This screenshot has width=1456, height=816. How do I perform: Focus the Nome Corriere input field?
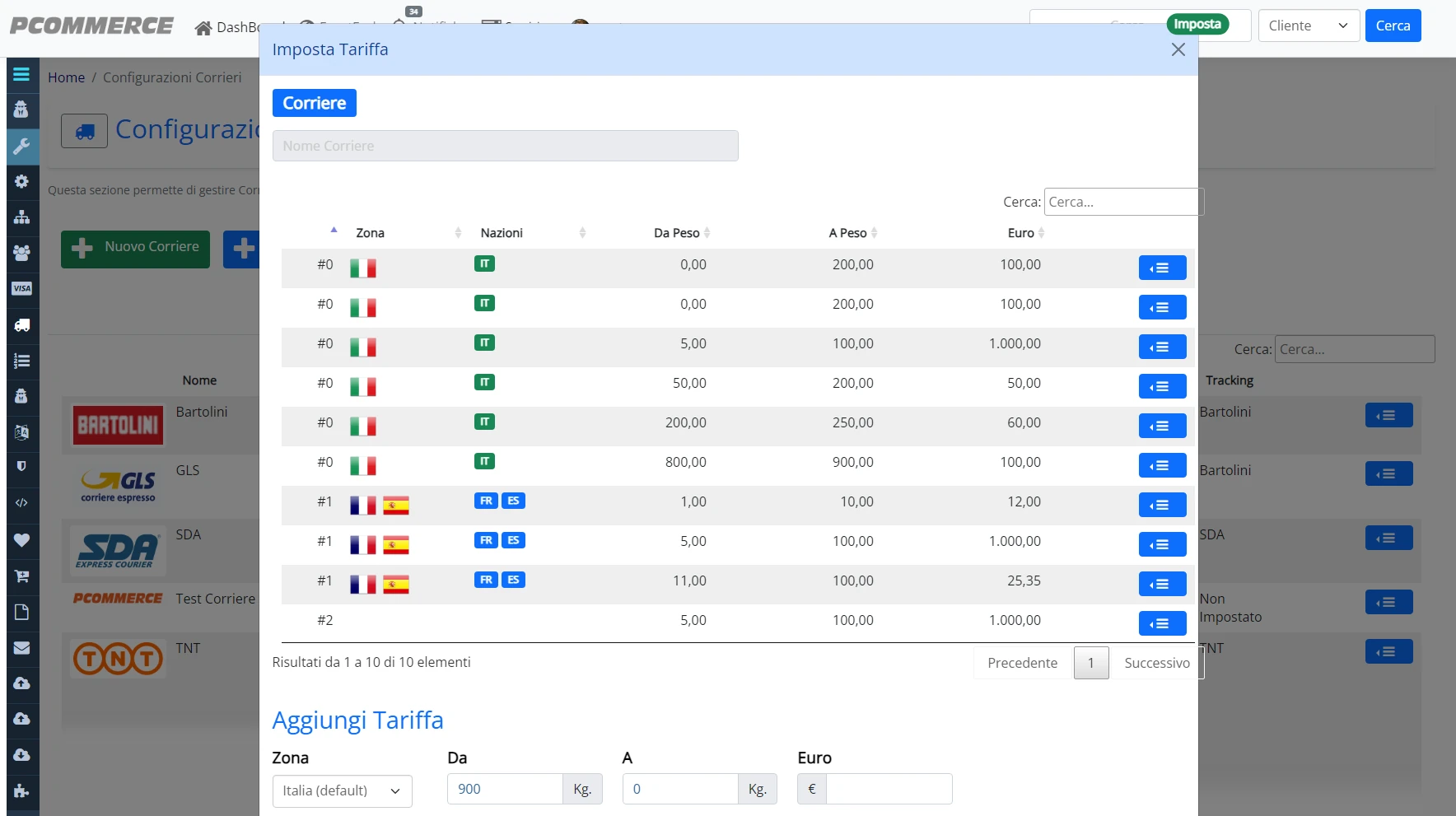[506, 146]
